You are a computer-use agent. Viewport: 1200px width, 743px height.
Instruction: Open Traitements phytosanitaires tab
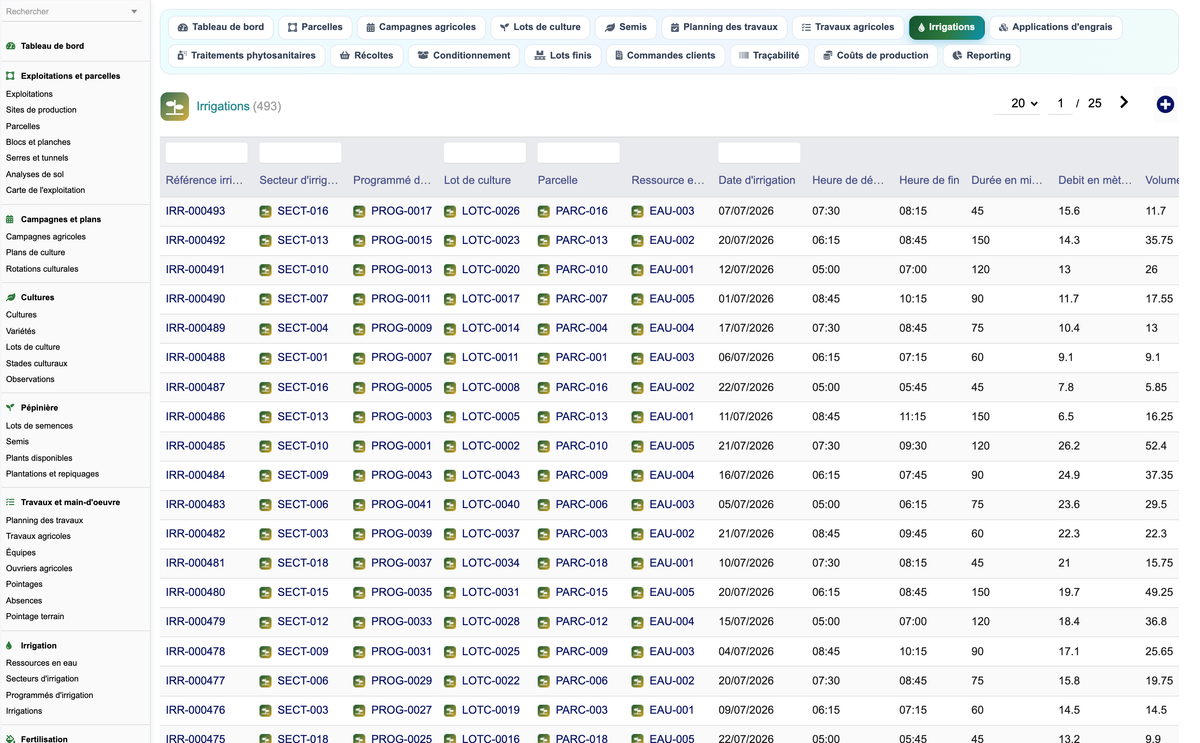point(246,55)
